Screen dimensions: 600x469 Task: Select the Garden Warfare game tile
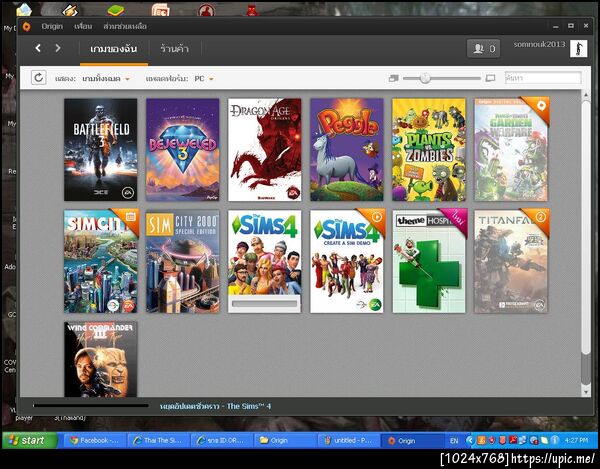pos(511,150)
